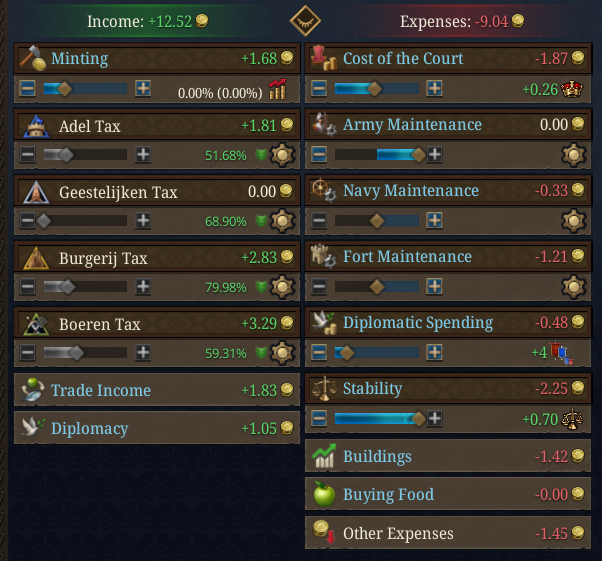
Task: Click the Stability scales icon
Action: tap(573, 419)
